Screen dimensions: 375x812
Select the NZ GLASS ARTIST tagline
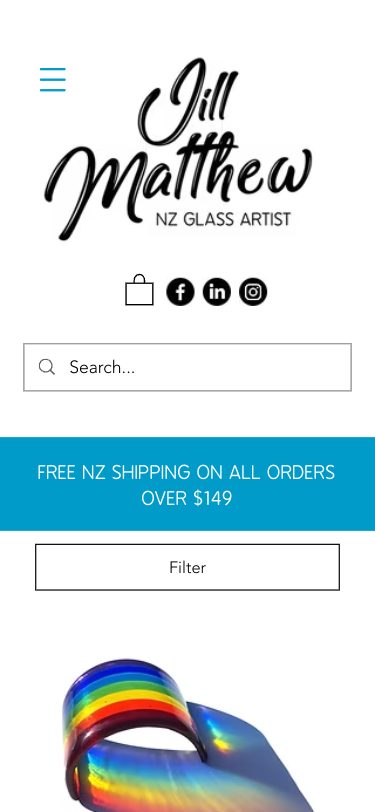[223, 219]
